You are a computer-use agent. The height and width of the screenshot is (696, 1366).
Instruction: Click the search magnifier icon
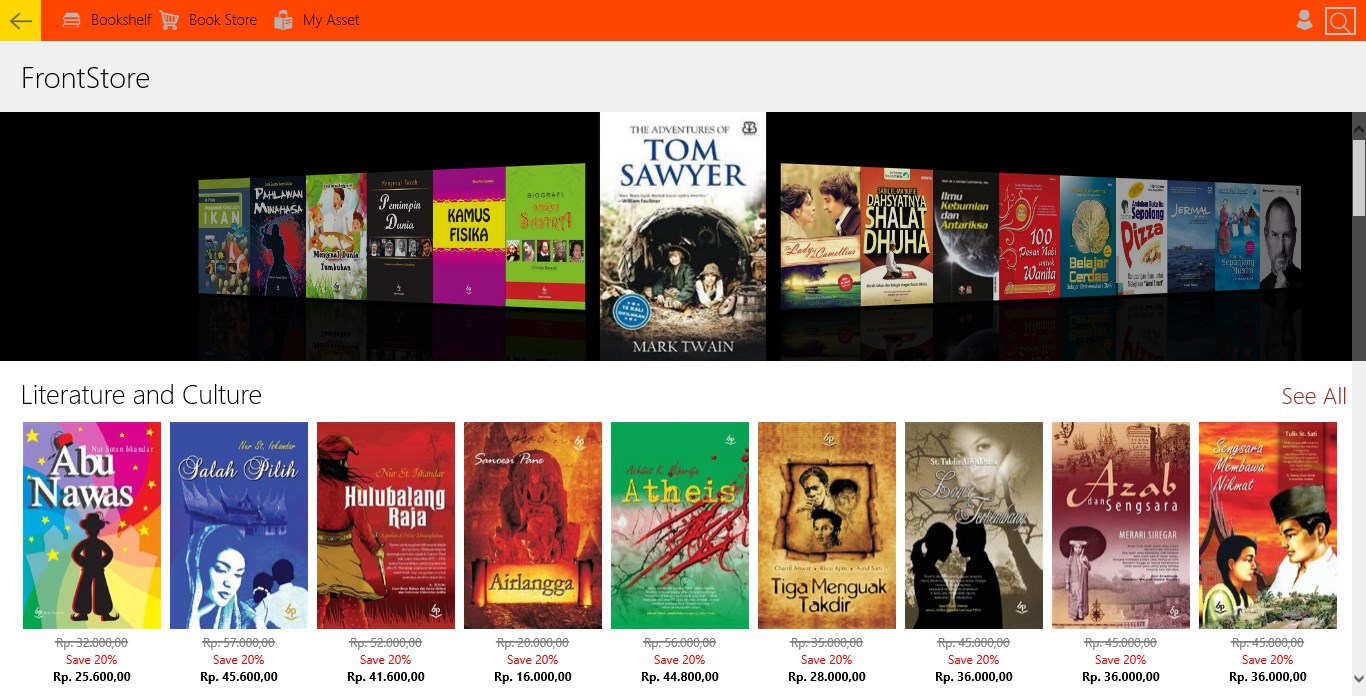pyautogui.click(x=1339, y=21)
